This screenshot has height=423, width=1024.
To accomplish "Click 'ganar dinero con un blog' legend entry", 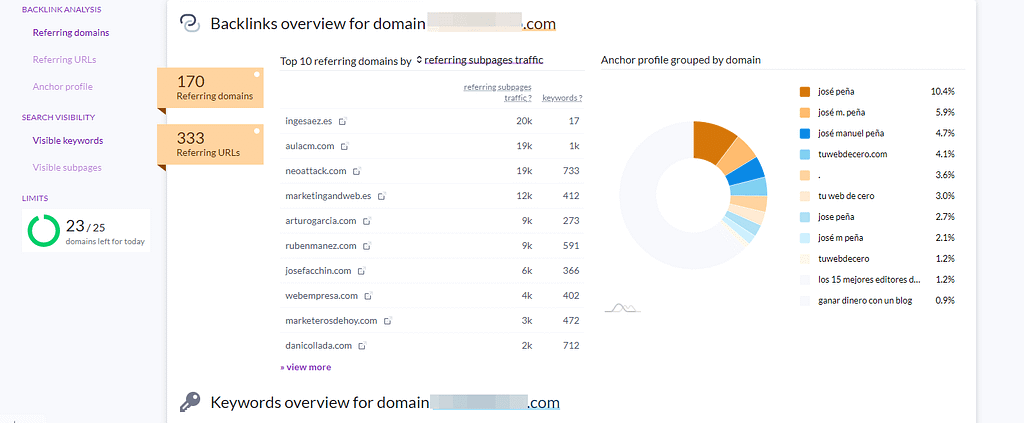I will 865,300.
